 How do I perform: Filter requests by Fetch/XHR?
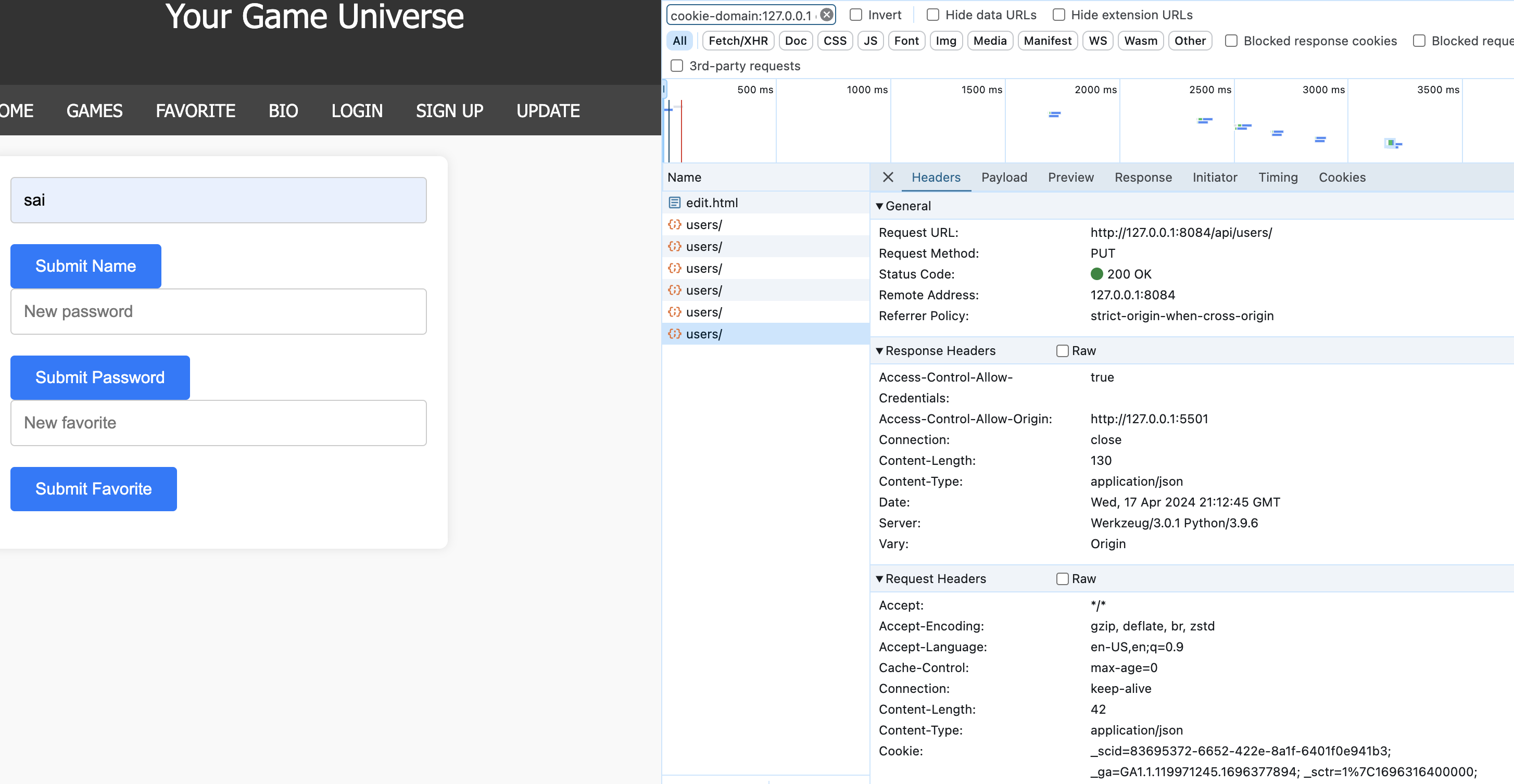738,41
